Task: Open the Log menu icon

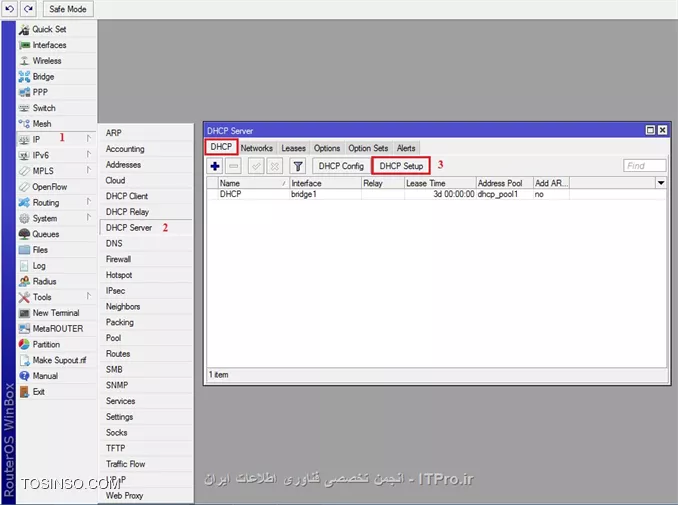Action: coord(25,266)
